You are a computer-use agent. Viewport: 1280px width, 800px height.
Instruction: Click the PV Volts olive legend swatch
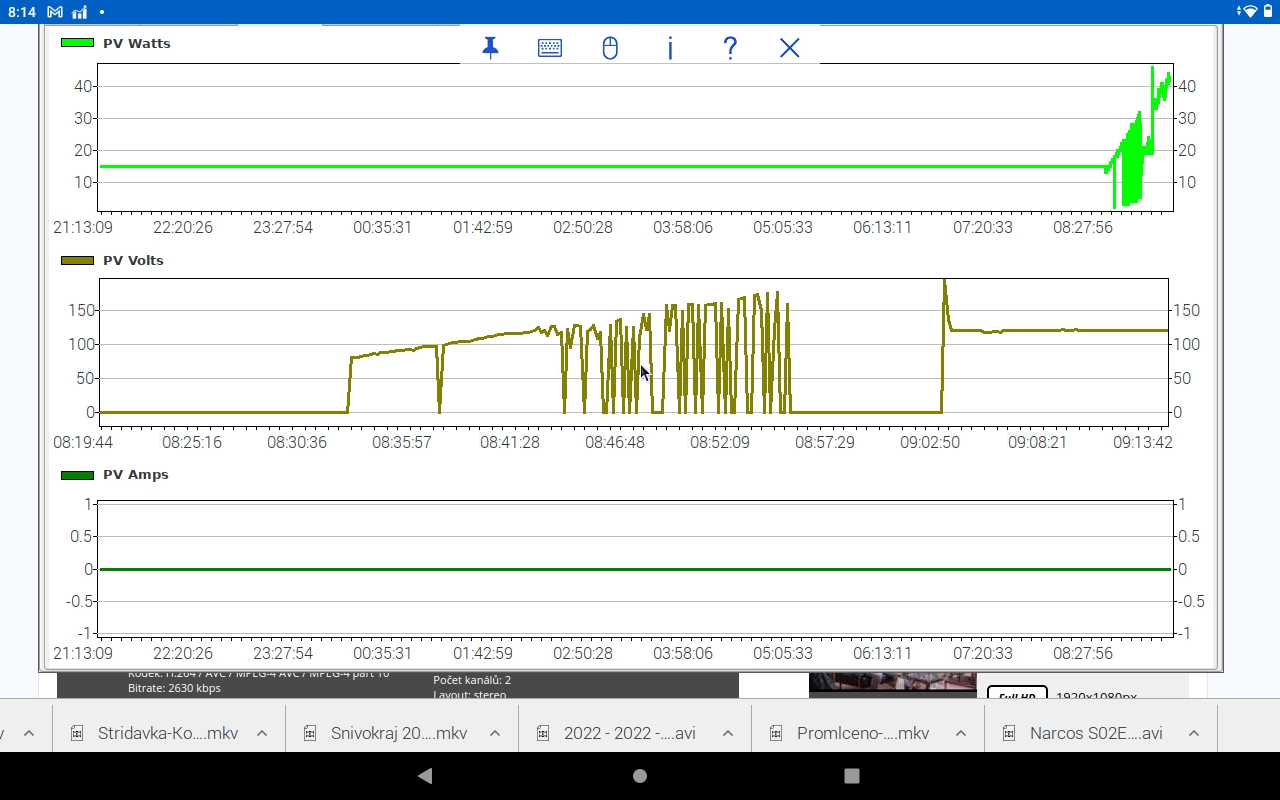pos(77,261)
